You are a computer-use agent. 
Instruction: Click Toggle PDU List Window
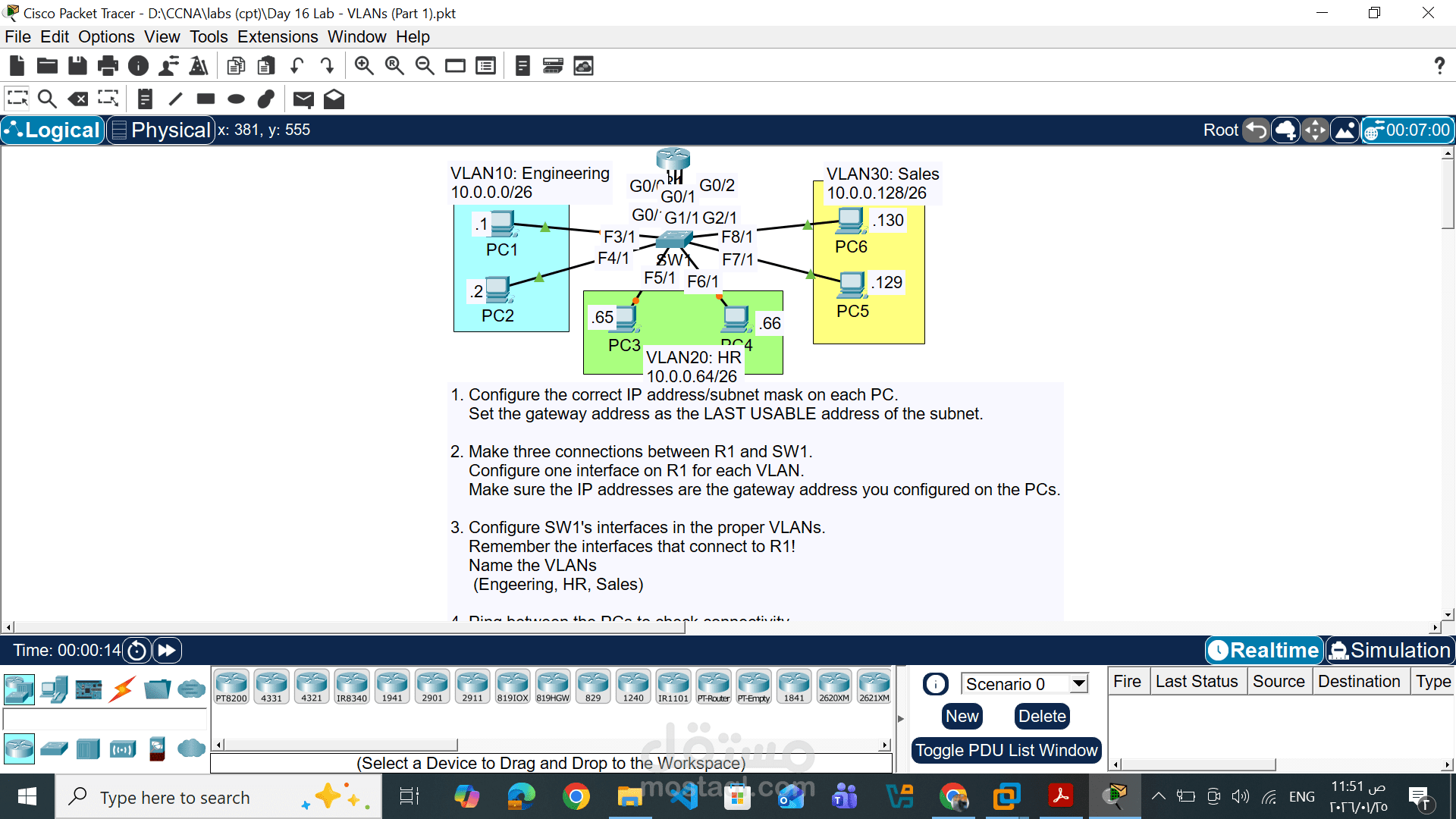pos(1006,750)
